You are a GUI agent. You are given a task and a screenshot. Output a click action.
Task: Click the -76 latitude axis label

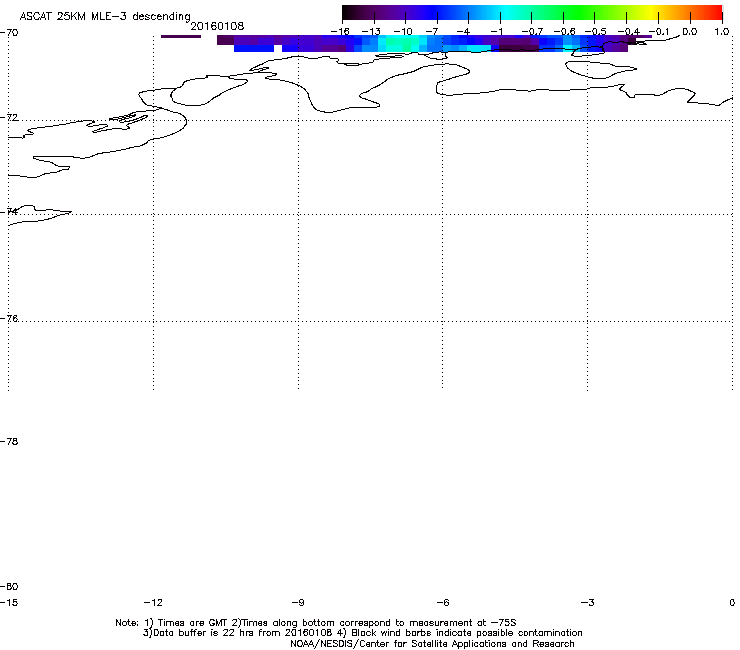point(9,319)
